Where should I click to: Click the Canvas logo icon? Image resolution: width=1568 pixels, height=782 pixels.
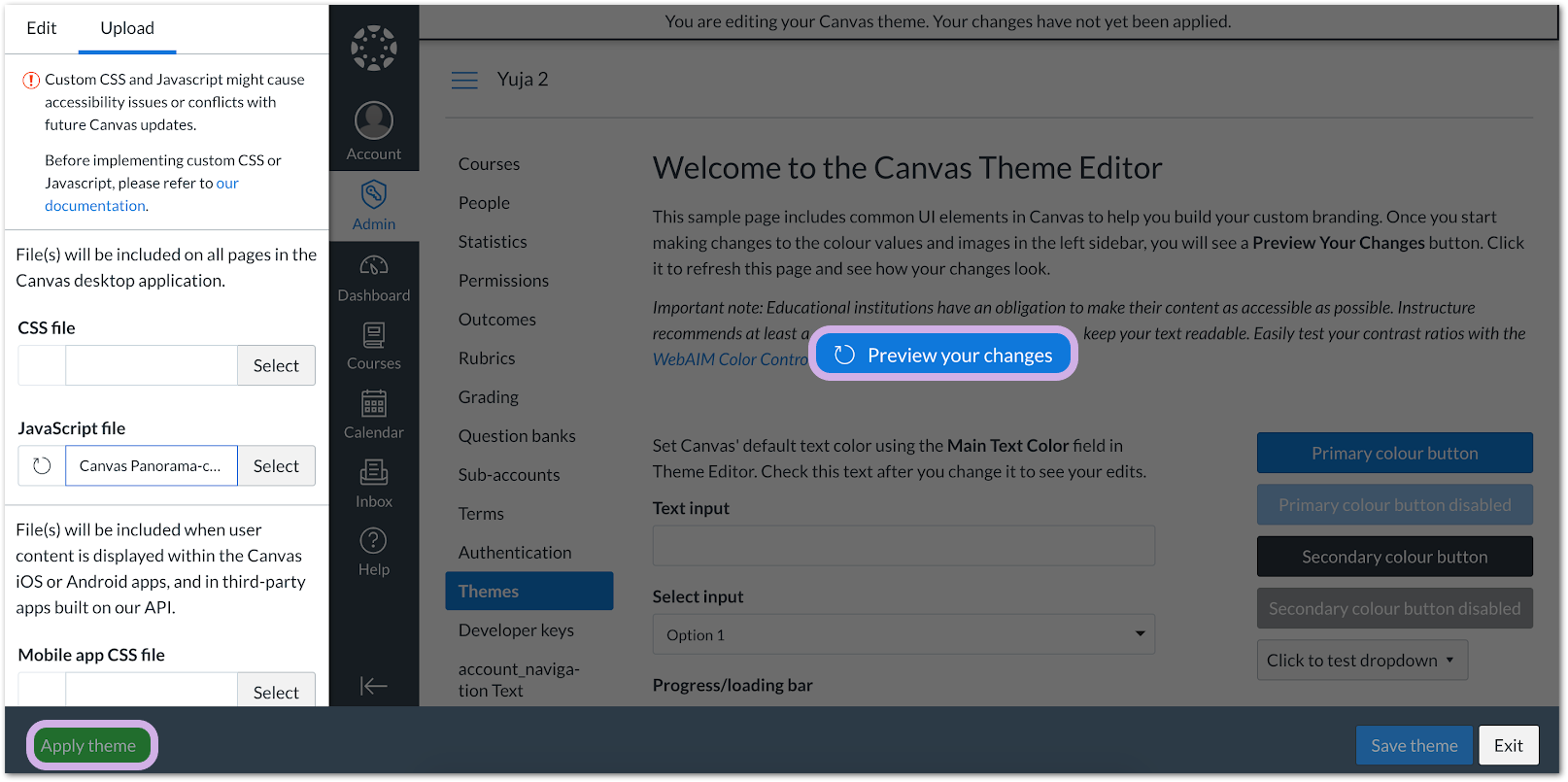[374, 48]
